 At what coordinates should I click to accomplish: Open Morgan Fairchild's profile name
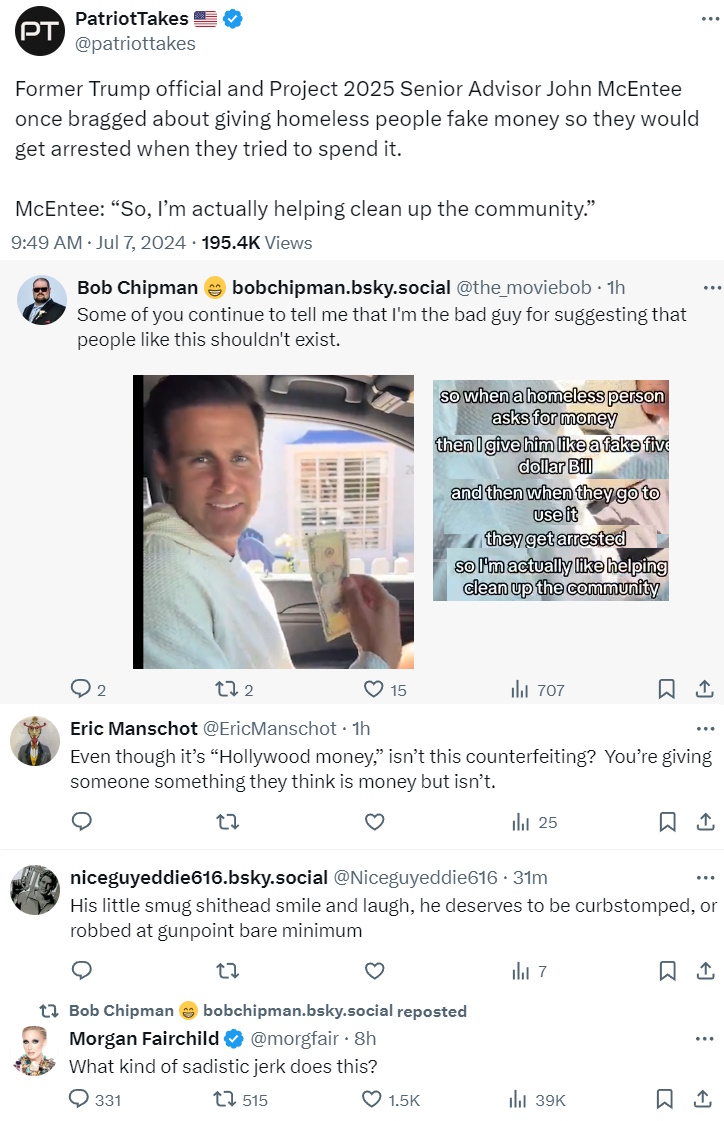click(144, 1039)
